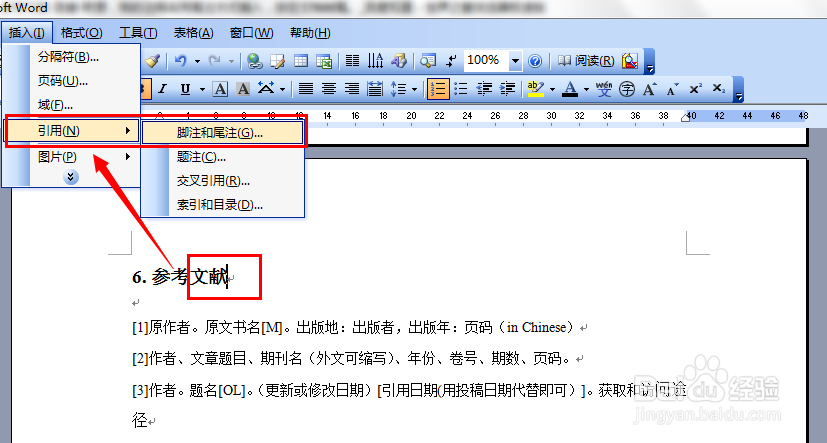Increase paragraph indent
827x443 pixels.
(x=507, y=89)
